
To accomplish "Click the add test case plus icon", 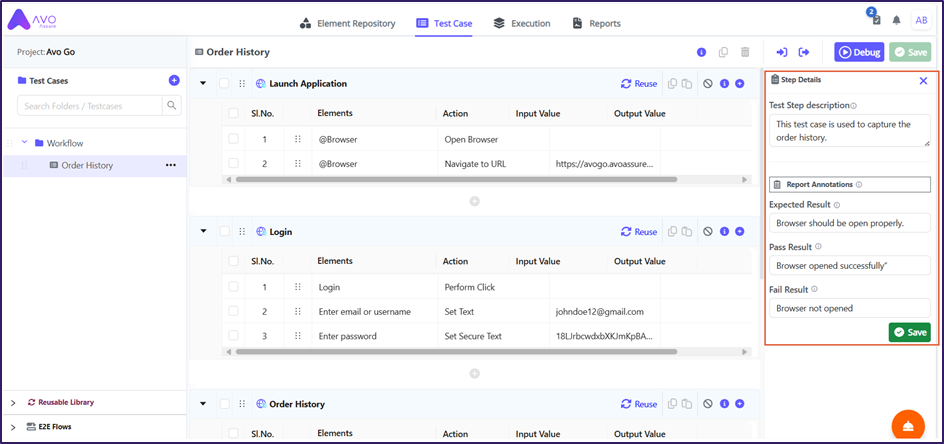I will 174,81.
